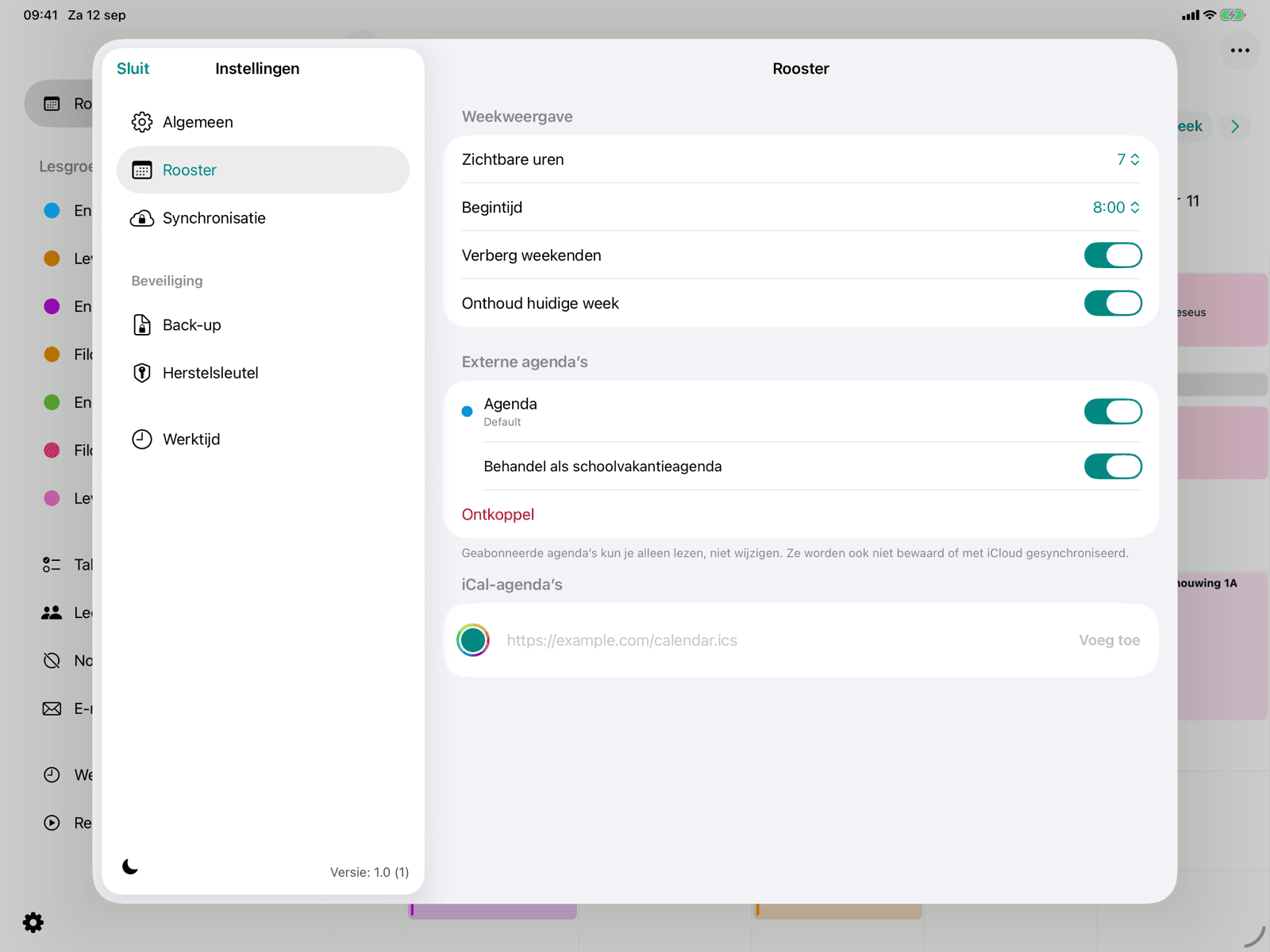Viewport: 1270px width, 952px height.
Task: Select Synchronisatie settings section
Action: pos(263,218)
